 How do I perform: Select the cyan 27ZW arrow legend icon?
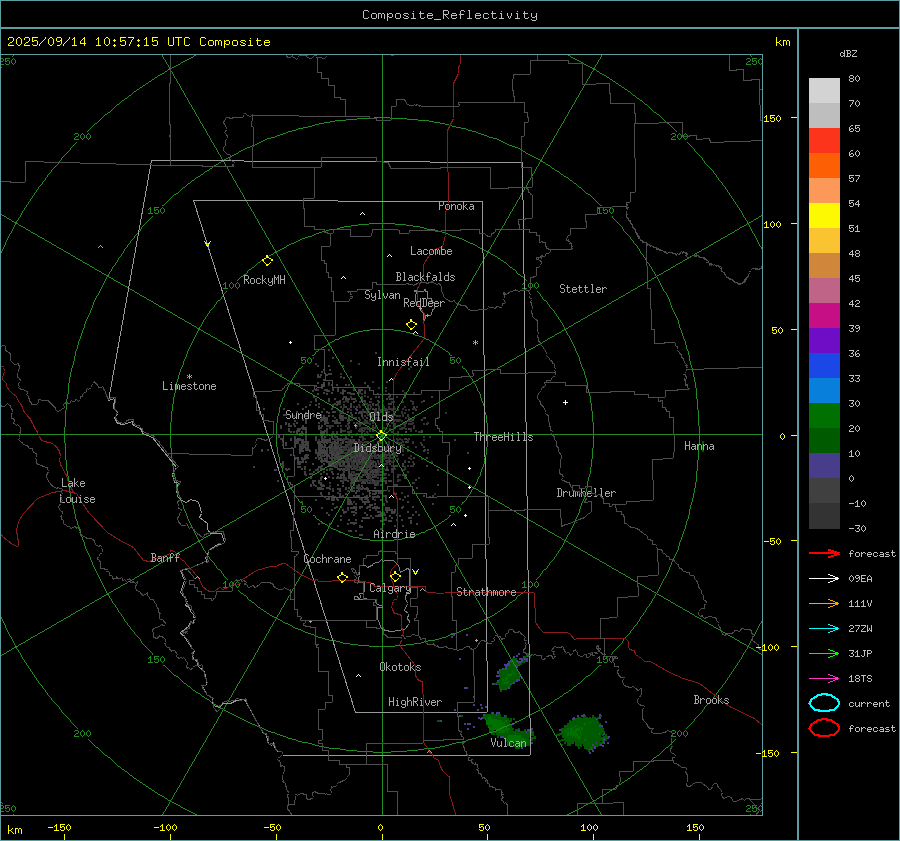(824, 629)
